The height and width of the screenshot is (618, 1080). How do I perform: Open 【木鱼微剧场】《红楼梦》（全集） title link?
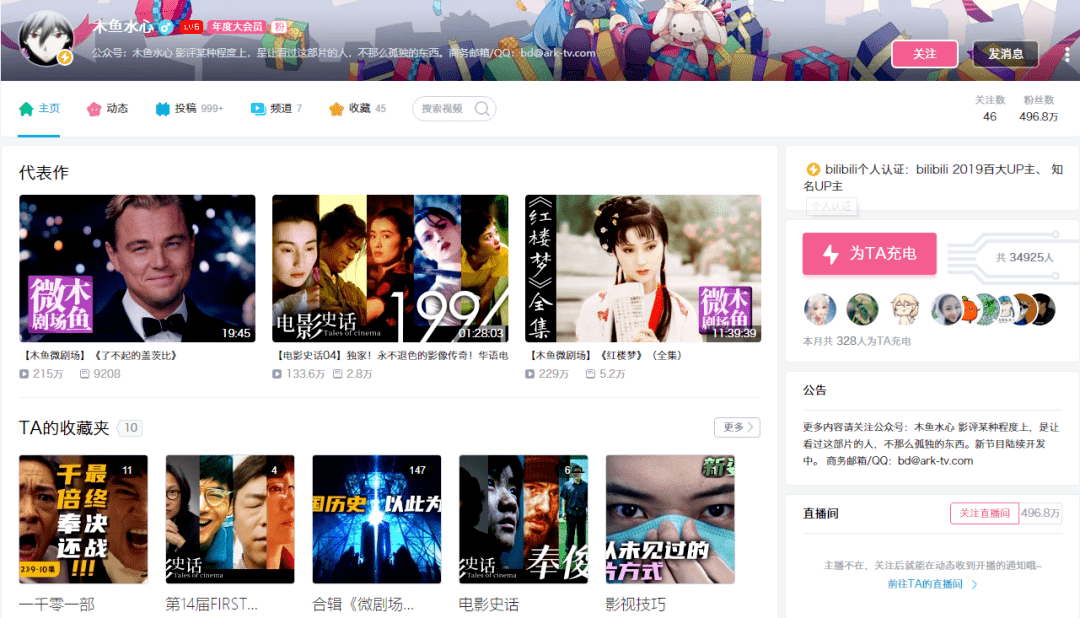coord(606,356)
